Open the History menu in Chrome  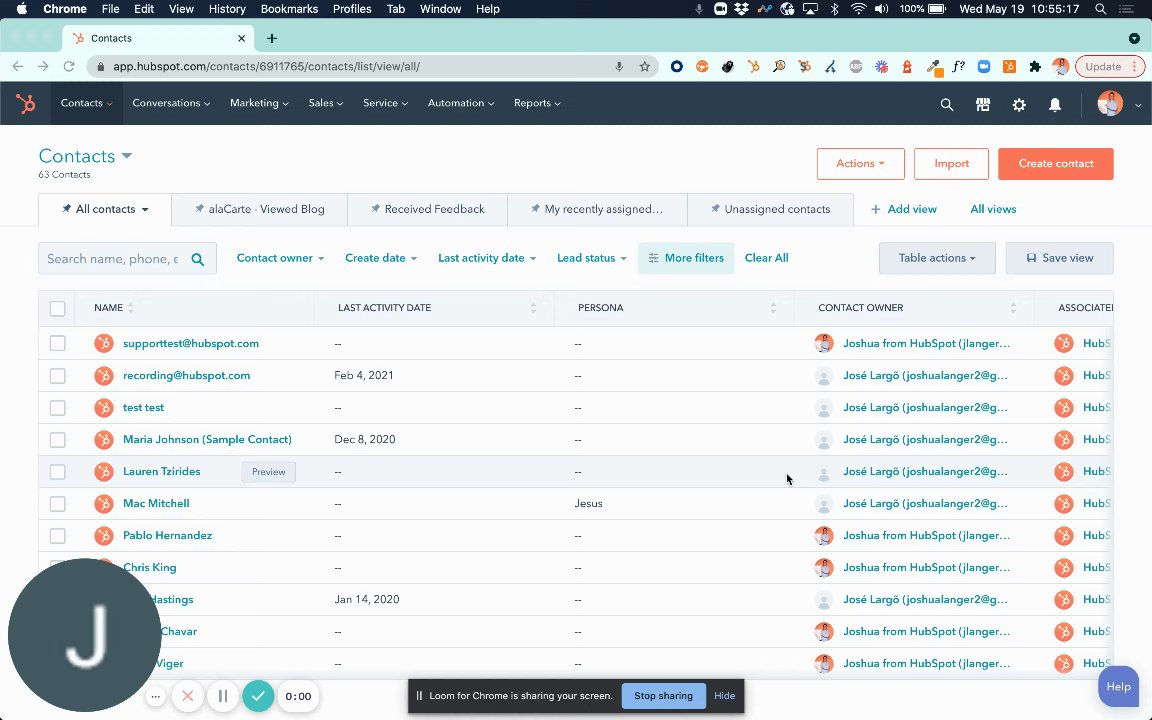click(x=227, y=9)
